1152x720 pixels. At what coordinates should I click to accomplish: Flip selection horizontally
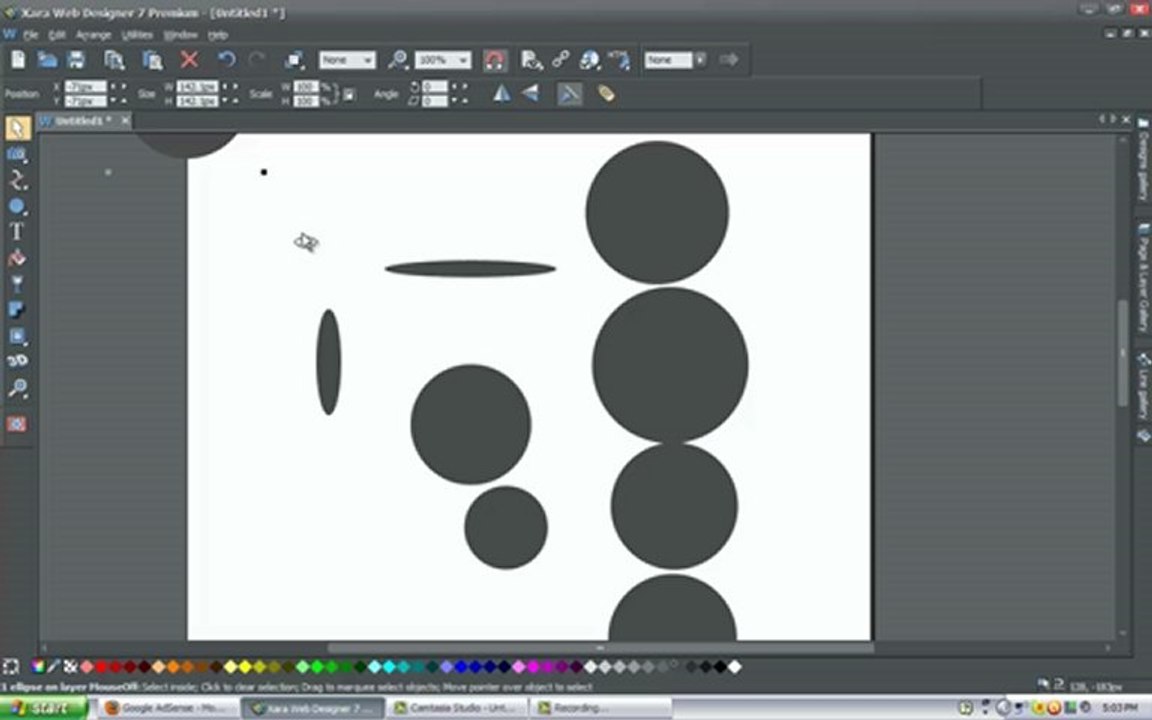502,93
